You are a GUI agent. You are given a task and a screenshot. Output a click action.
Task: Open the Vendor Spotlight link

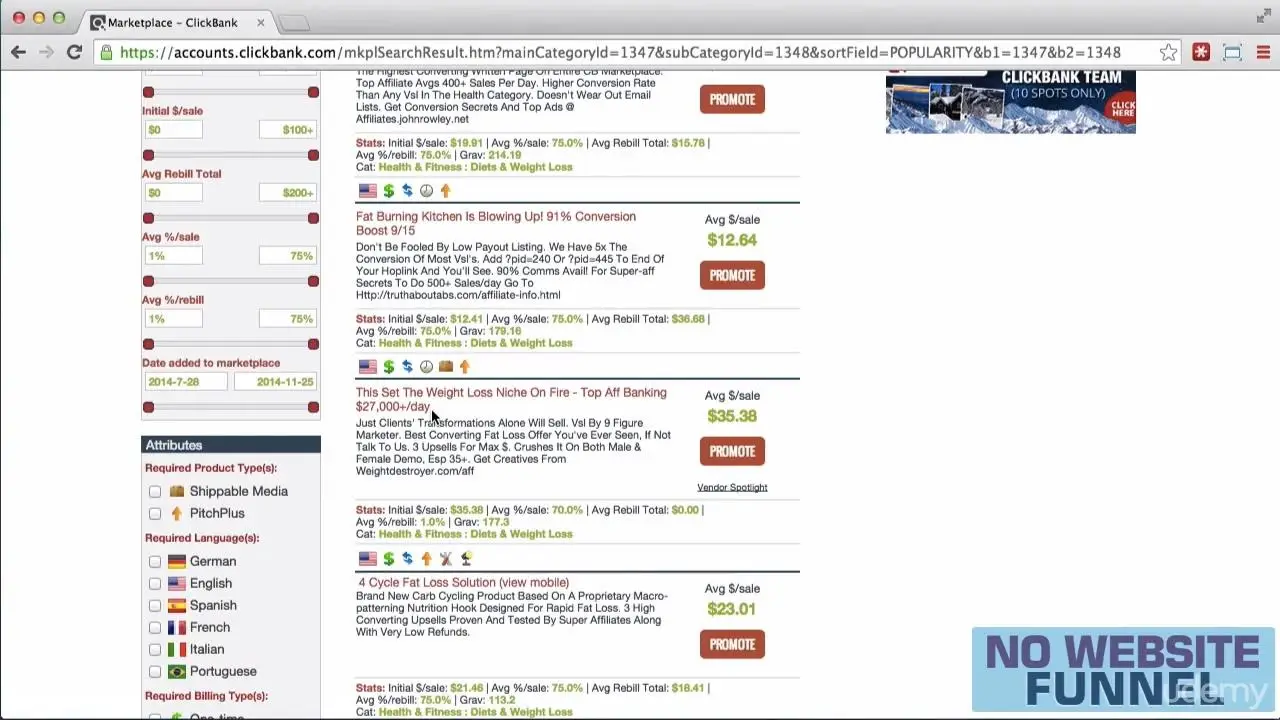click(732, 487)
